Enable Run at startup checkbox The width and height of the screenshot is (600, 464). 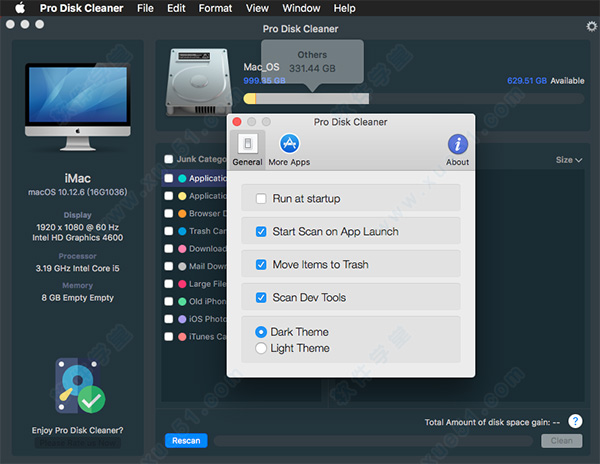(261, 199)
